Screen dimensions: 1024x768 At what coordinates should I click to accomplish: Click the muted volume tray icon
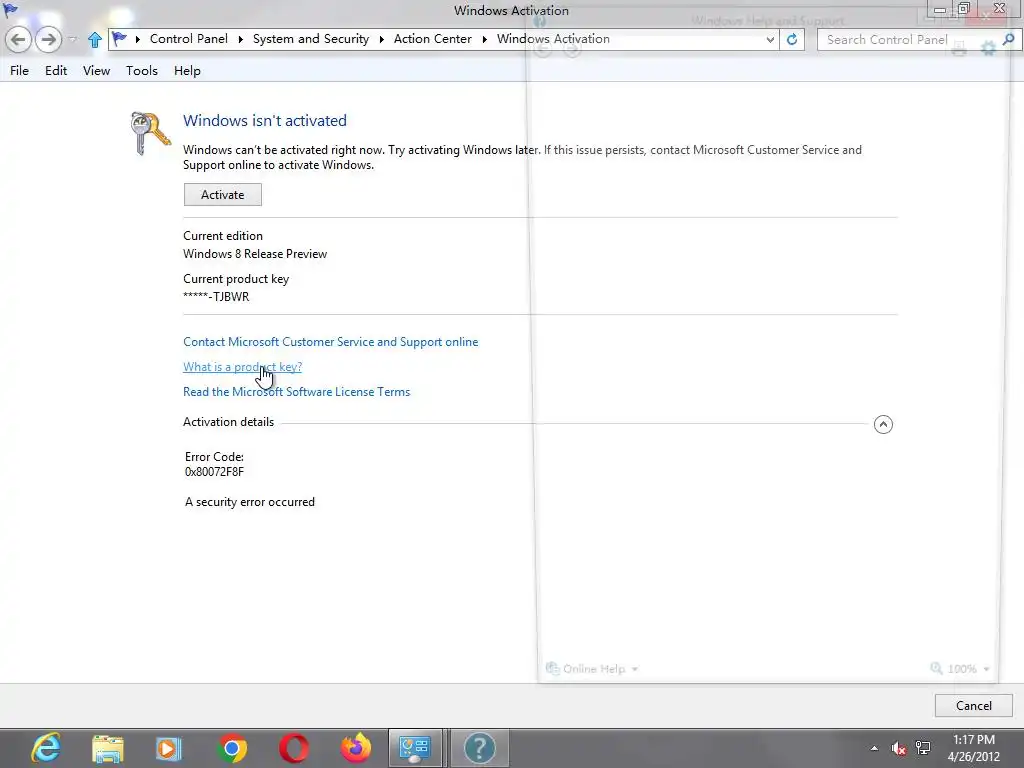(899, 748)
